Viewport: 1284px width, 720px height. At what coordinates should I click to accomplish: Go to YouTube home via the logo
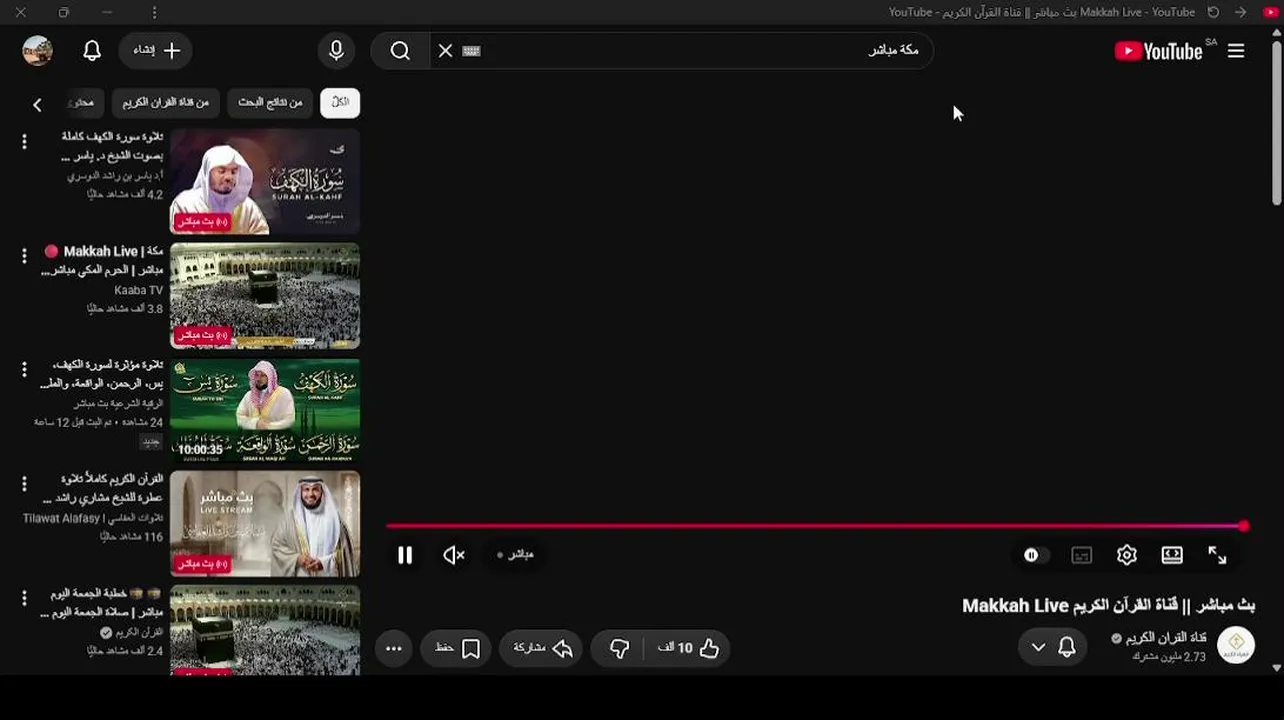click(x=1158, y=51)
